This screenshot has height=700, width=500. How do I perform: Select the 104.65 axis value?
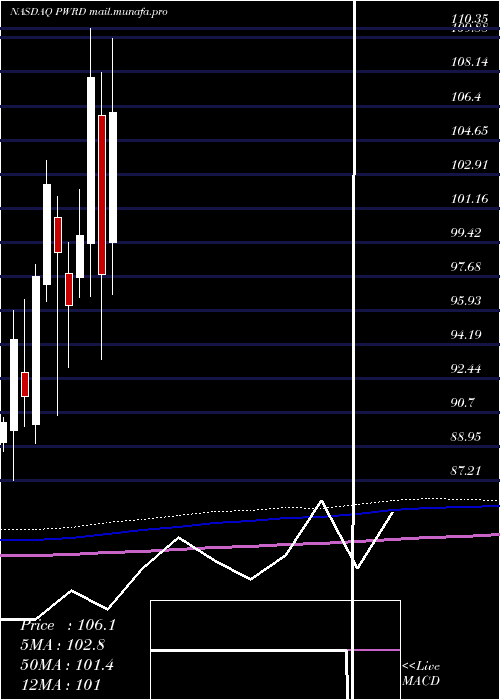click(x=469, y=131)
